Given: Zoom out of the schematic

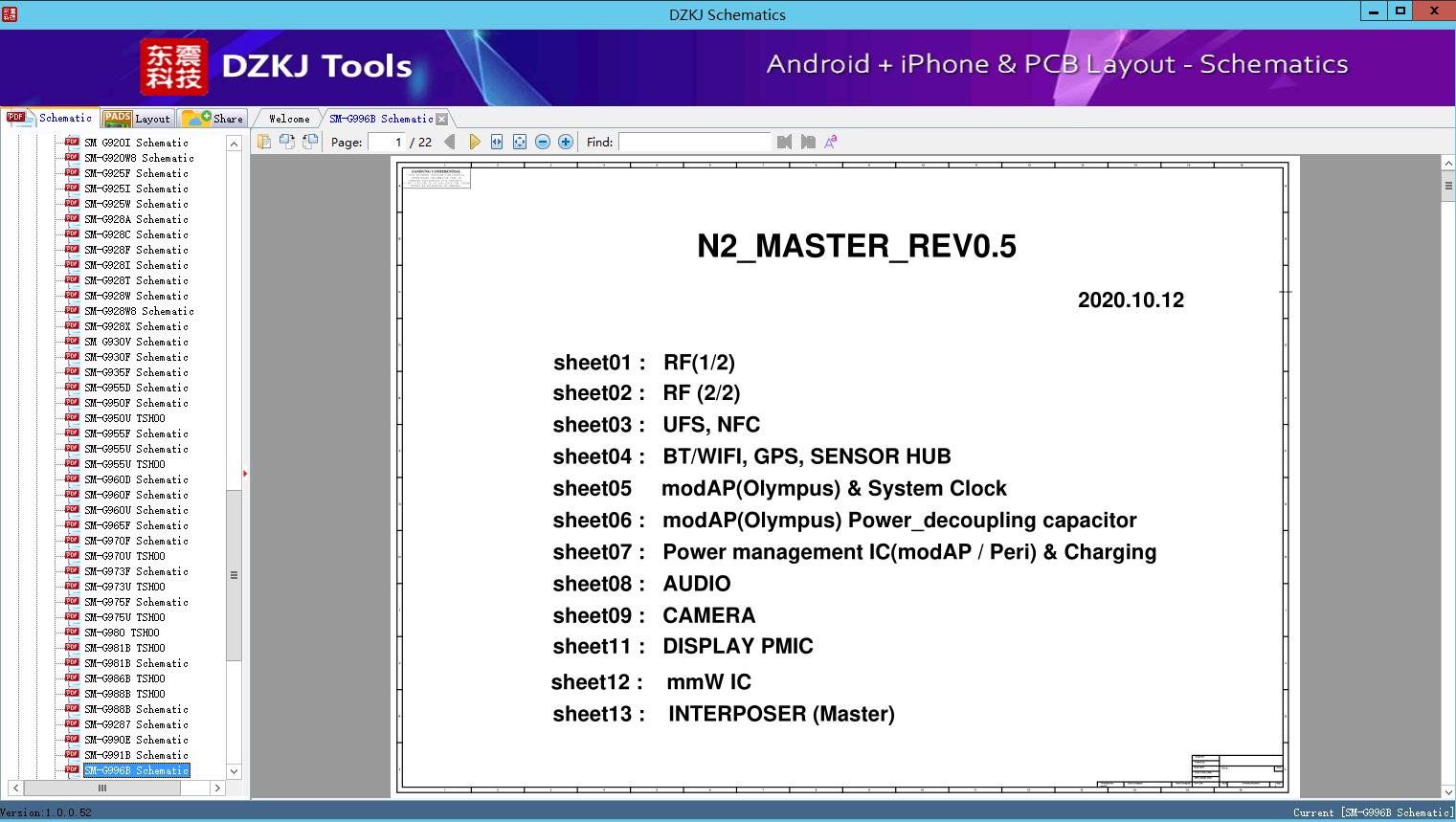Looking at the screenshot, I should (543, 142).
